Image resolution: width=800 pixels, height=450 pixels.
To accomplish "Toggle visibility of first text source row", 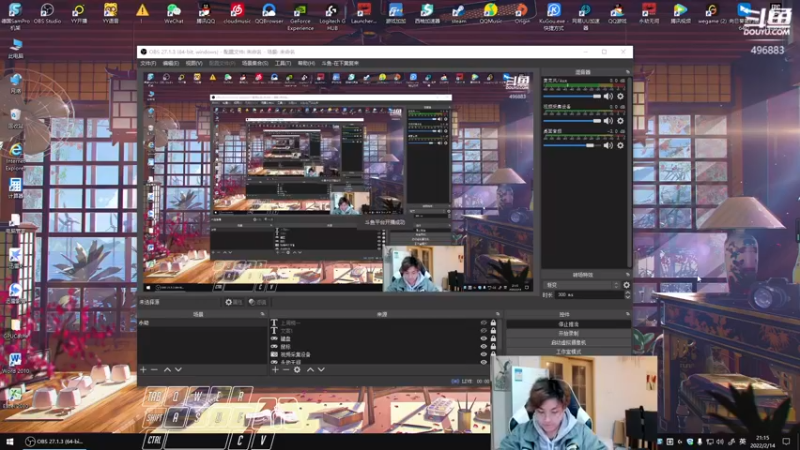I will click(483, 323).
